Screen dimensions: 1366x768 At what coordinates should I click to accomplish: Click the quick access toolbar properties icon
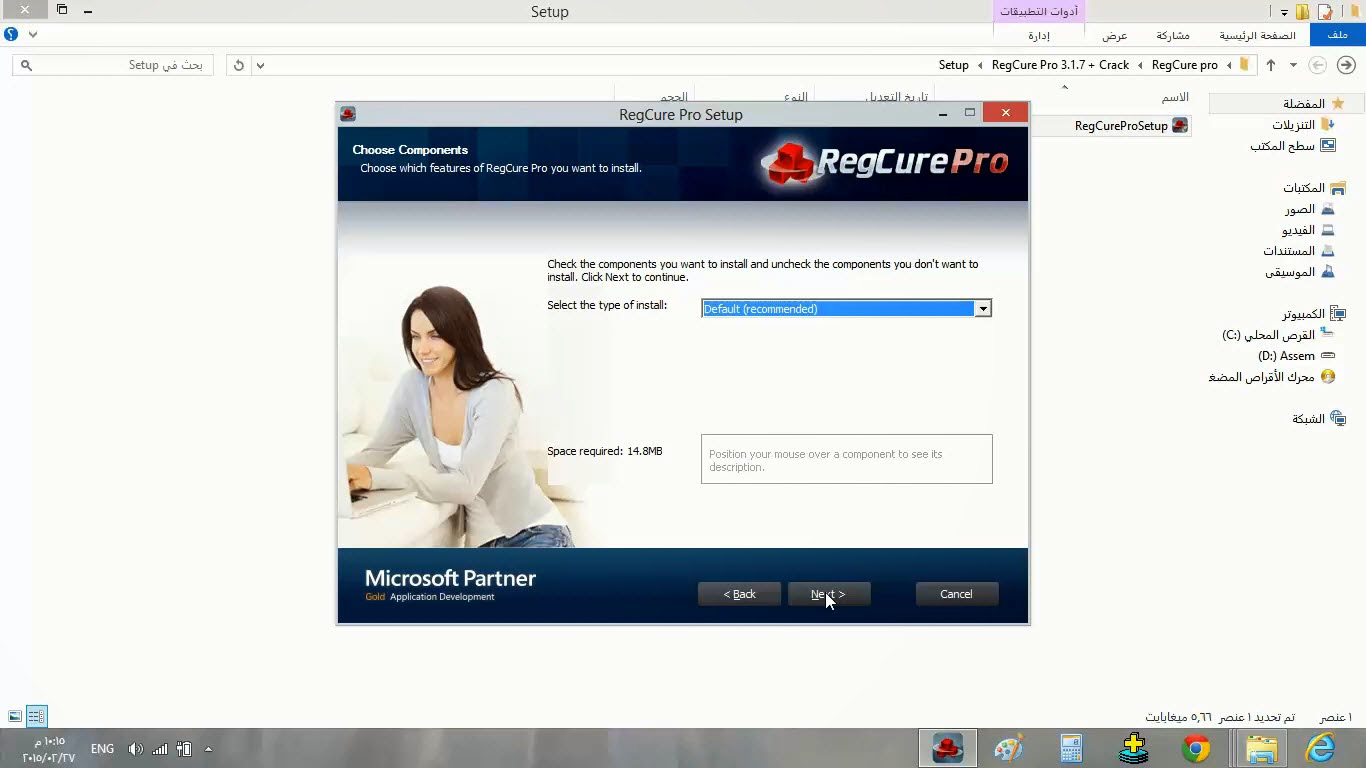pos(1325,12)
